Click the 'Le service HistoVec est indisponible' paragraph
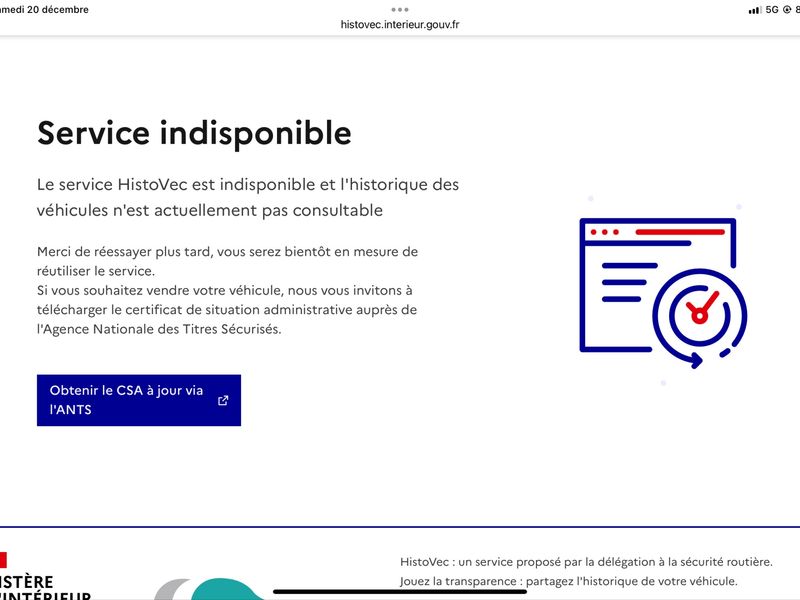This screenshot has height=600, width=800. click(248, 197)
